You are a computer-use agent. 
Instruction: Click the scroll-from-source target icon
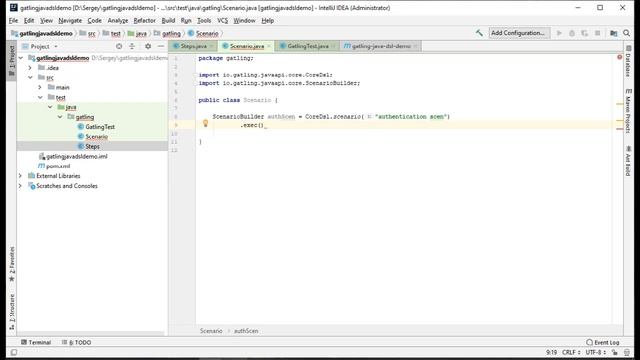[x=119, y=47]
